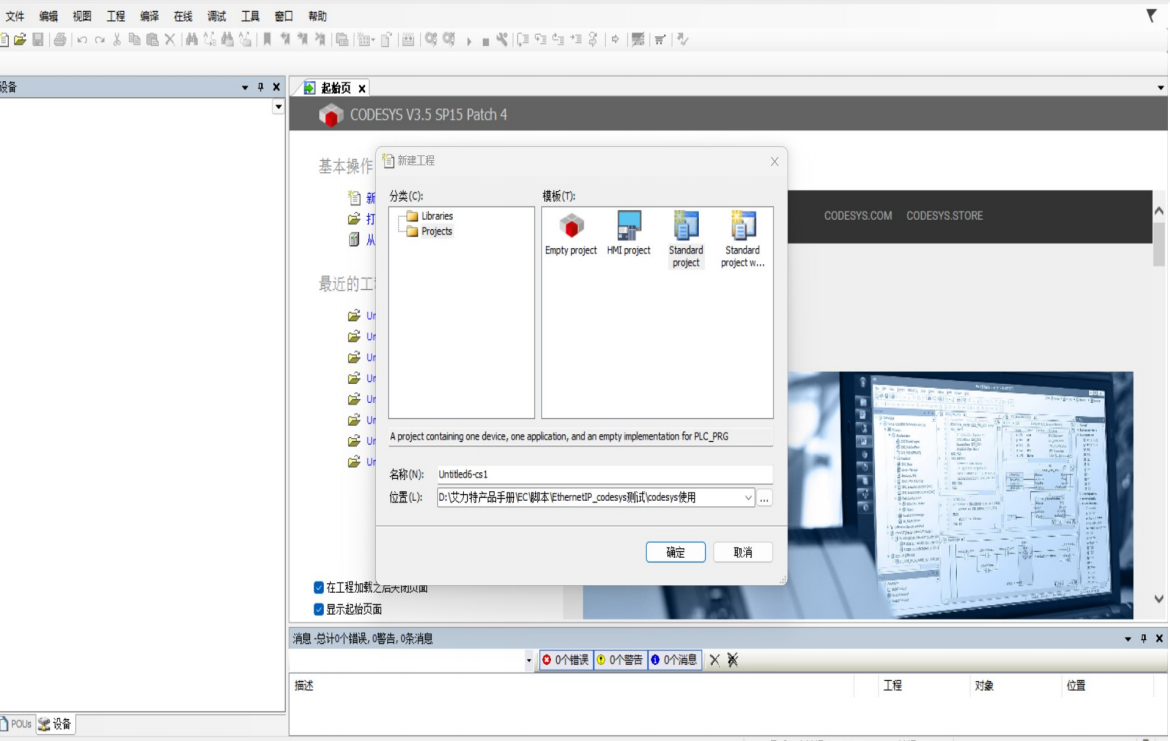Click the 确定 button

[675, 552]
